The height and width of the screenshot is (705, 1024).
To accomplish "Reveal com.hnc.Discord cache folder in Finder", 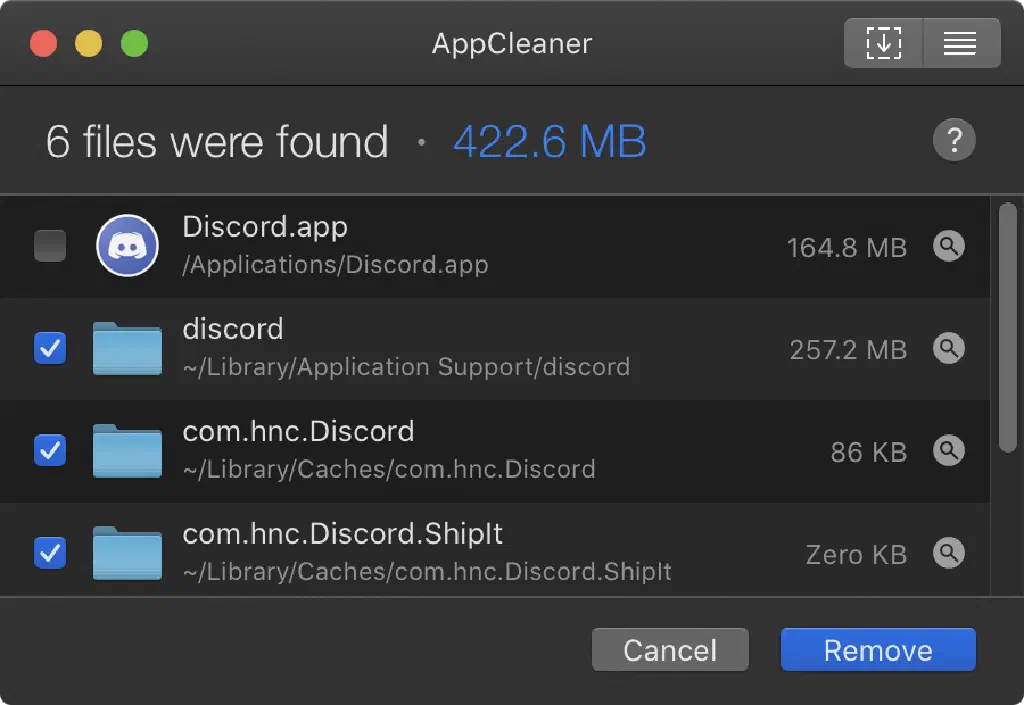I will point(948,451).
